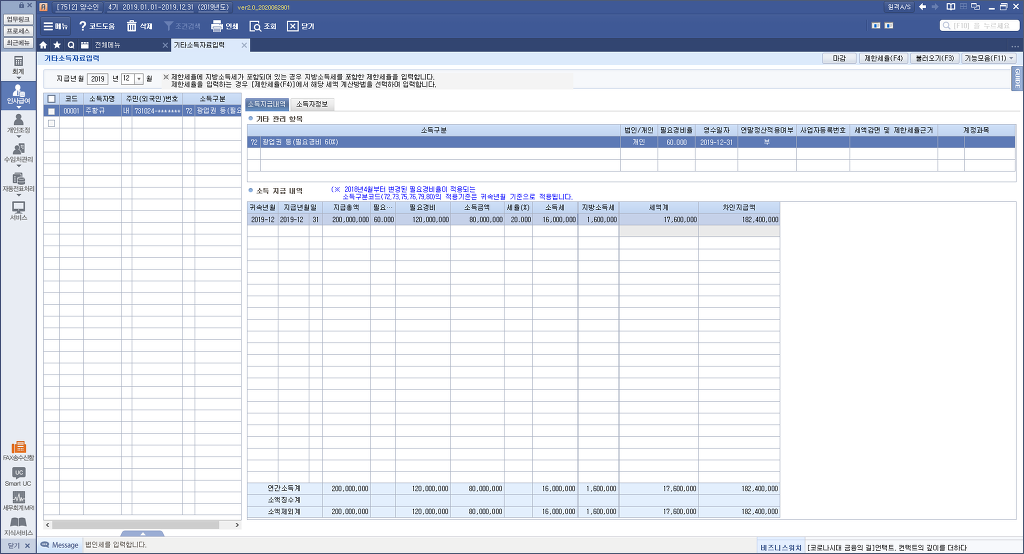Tick the empty second row checkbox

[x=52, y=123]
